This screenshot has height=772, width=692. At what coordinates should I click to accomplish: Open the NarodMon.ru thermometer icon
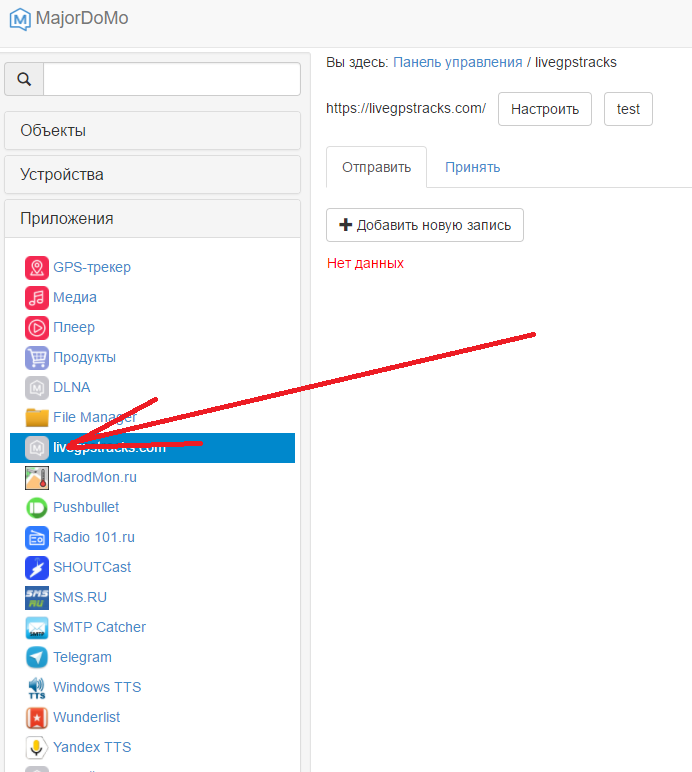click(37, 478)
